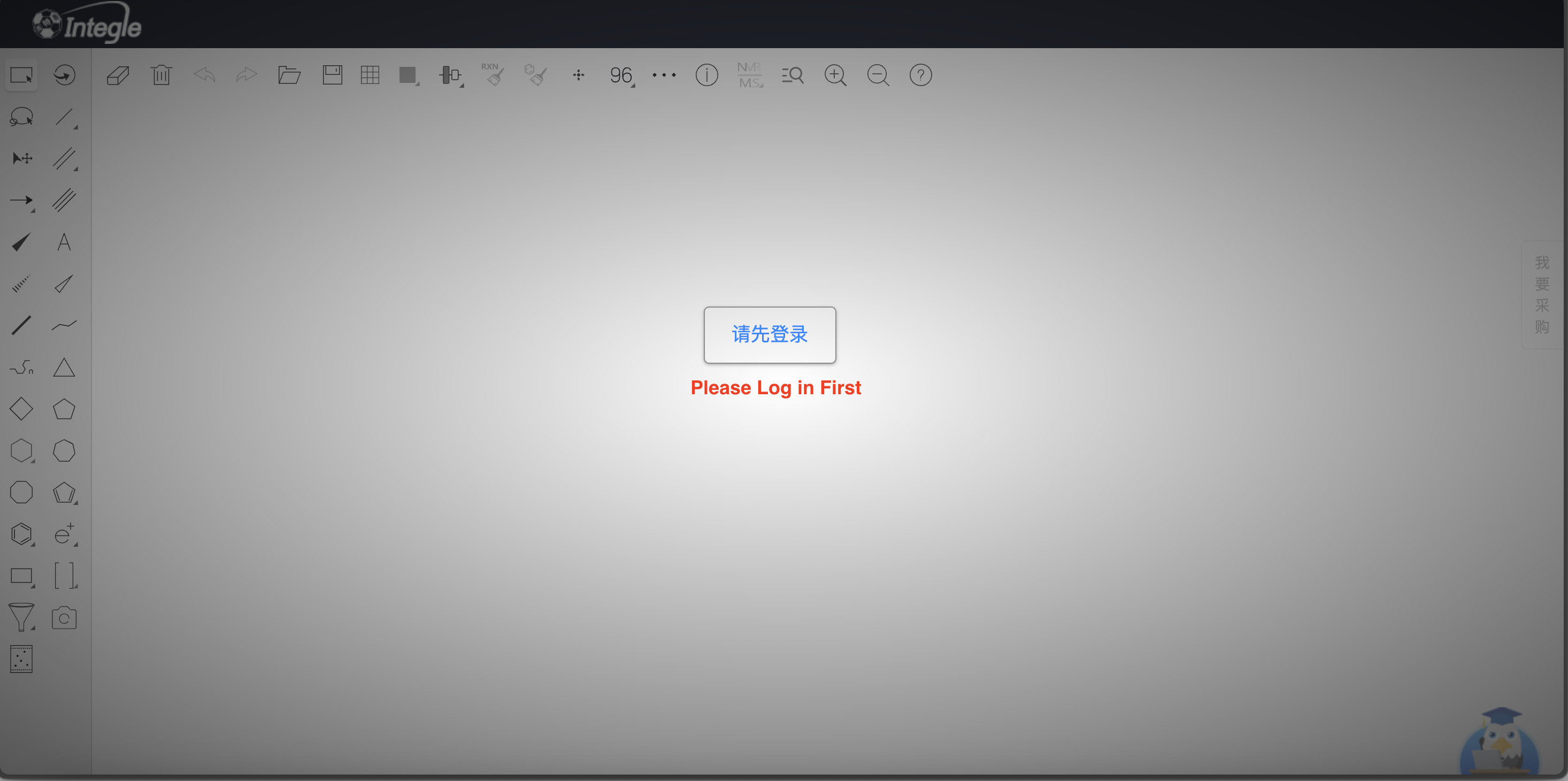Screen dimensions: 1568x781
Task: Take a snapshot with the camera tool
Action: point(64,617)
